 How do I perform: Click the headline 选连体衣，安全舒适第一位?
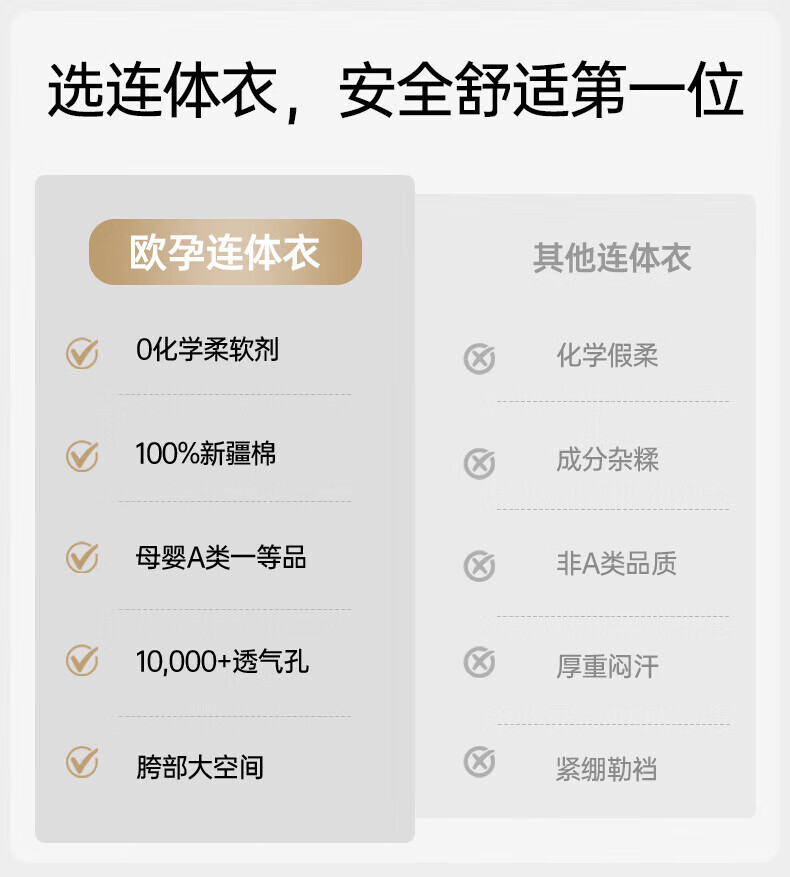coord(395,93)
